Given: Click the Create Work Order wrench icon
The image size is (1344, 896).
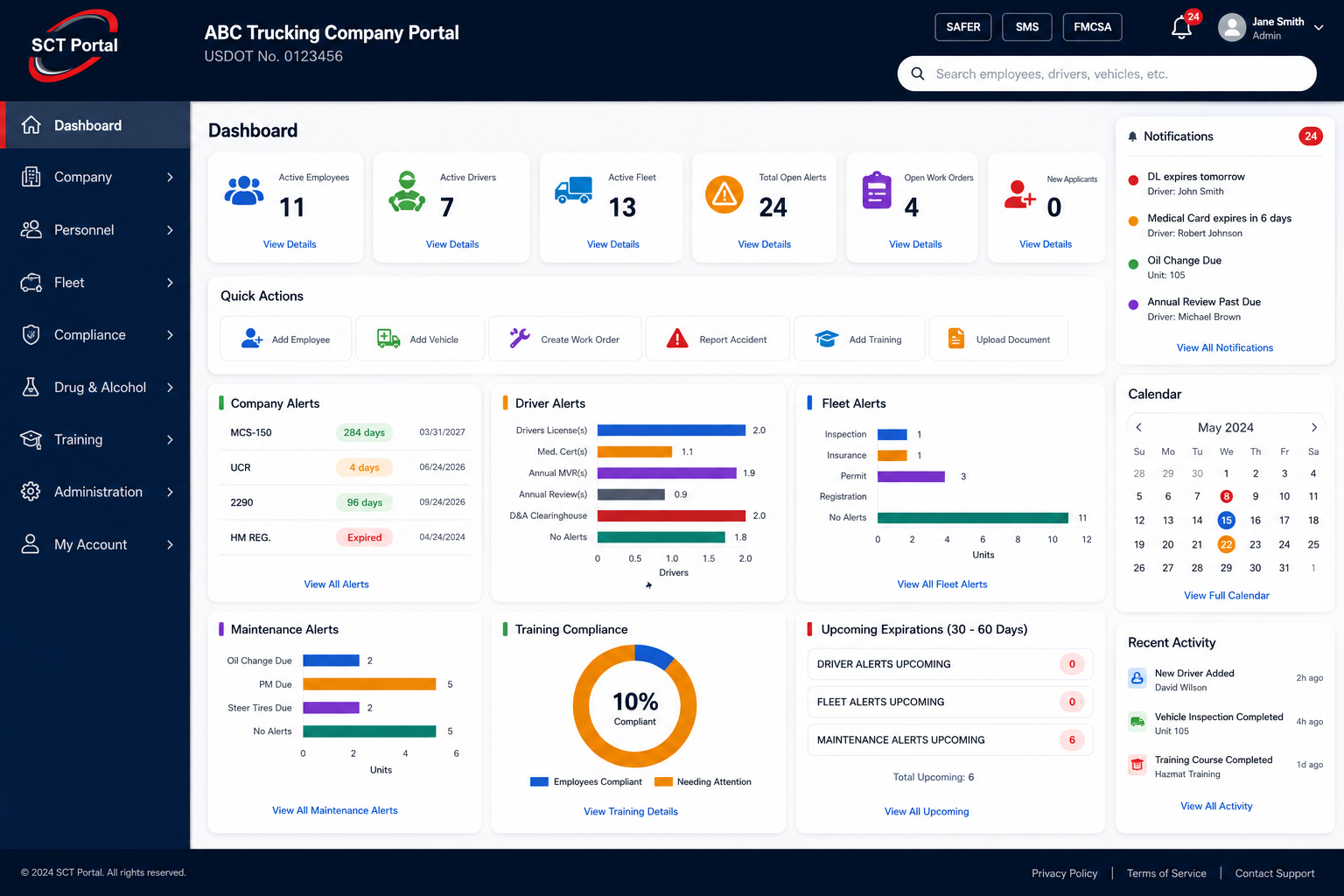Looking at the screenshot, I should tap(520, 339).
